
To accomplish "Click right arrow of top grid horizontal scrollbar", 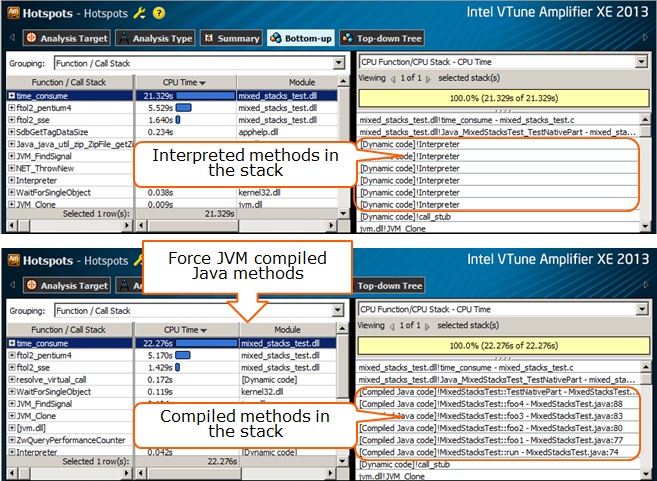I will pyautogui.click(x=331, y=226).
